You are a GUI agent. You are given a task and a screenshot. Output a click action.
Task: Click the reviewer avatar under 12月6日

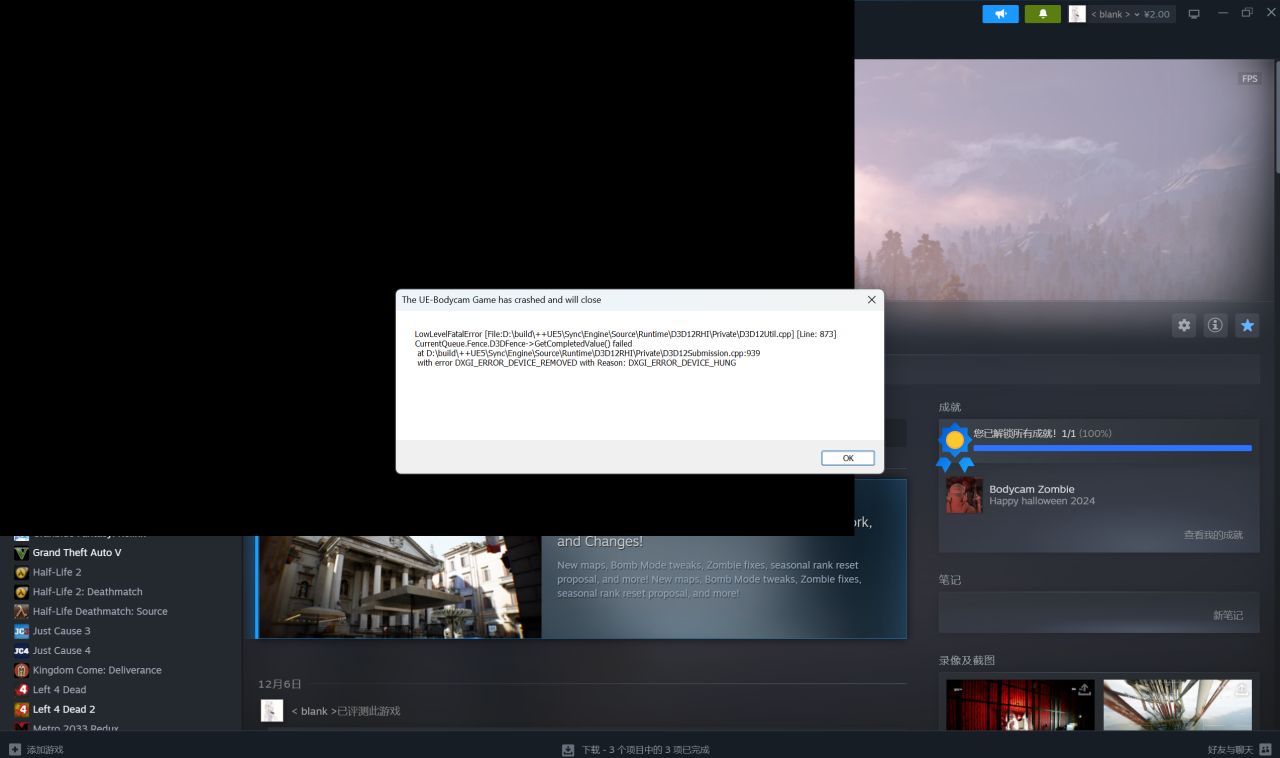pos(272,710)
